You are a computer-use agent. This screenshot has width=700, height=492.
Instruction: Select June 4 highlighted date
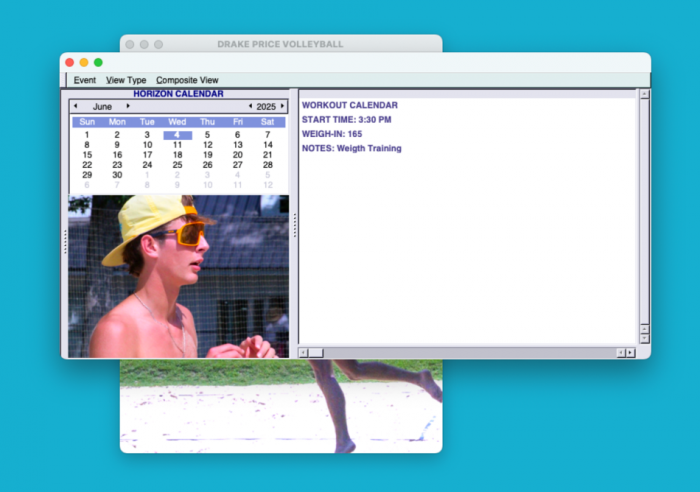click(177, 135)
